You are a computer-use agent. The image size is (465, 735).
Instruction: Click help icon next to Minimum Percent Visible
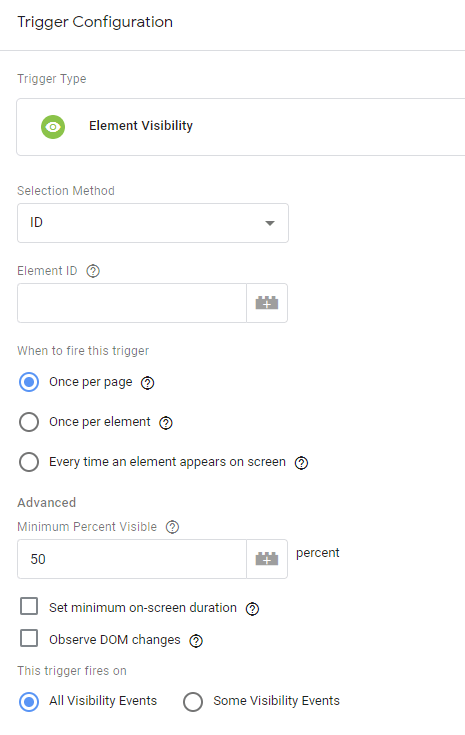tap(172, 527)
